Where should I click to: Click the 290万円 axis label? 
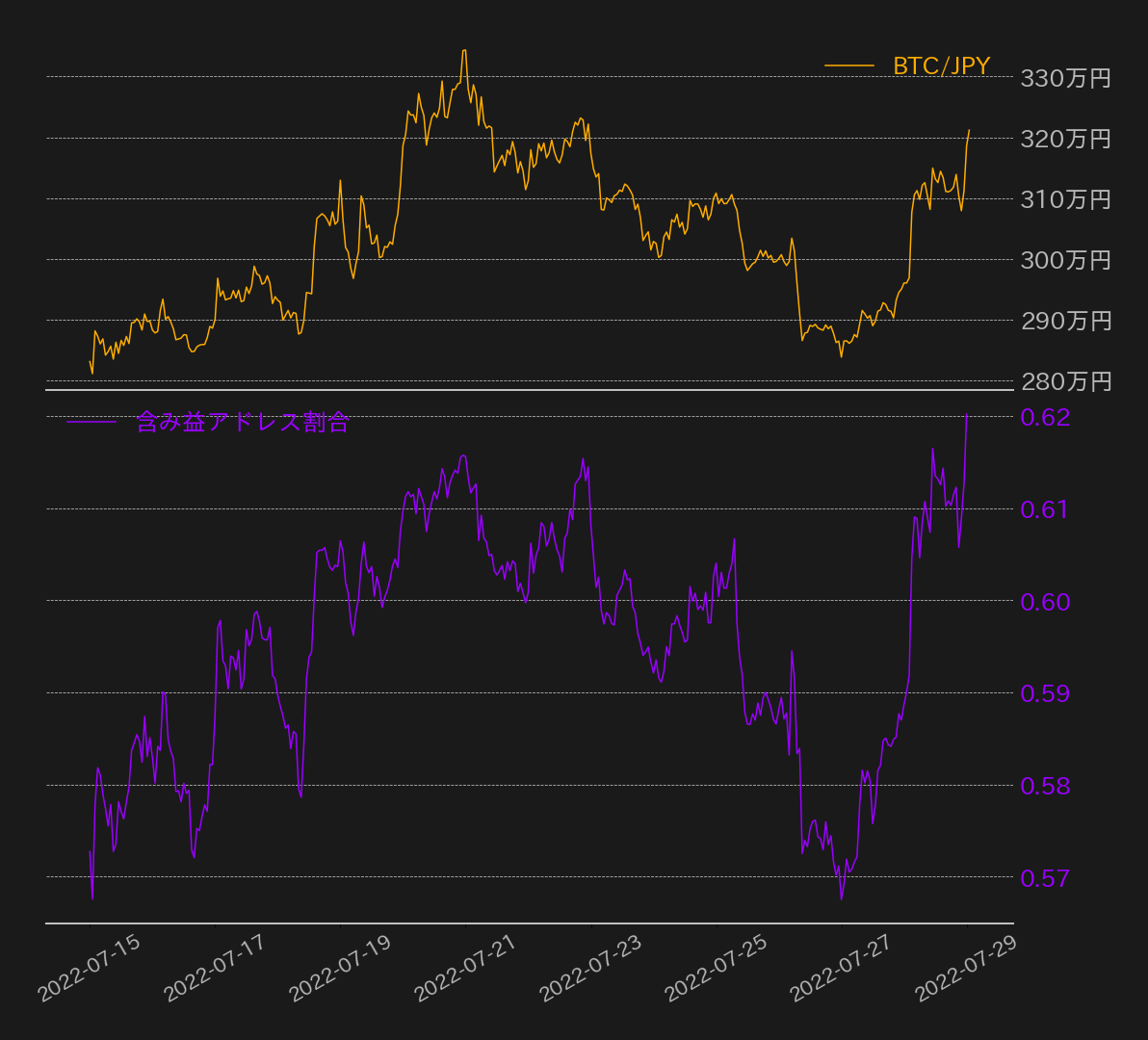1066,322
